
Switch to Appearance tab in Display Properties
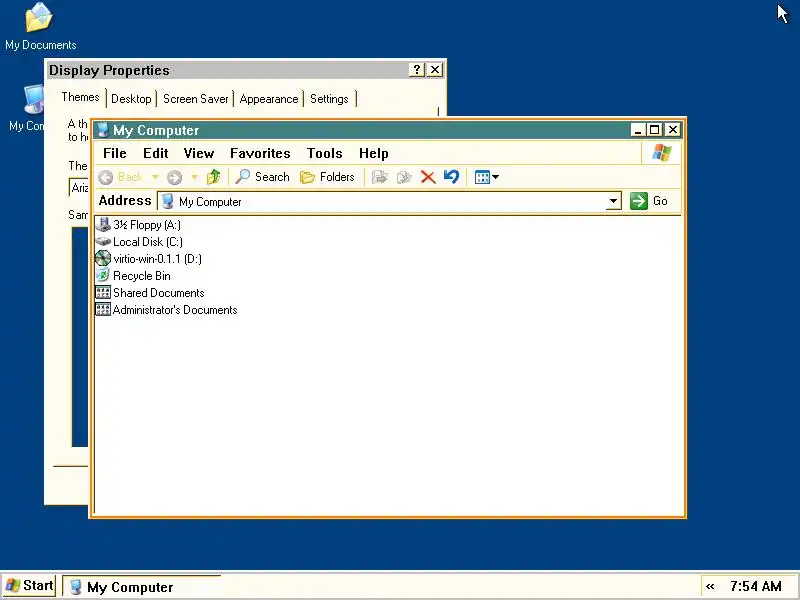(269, 99)
